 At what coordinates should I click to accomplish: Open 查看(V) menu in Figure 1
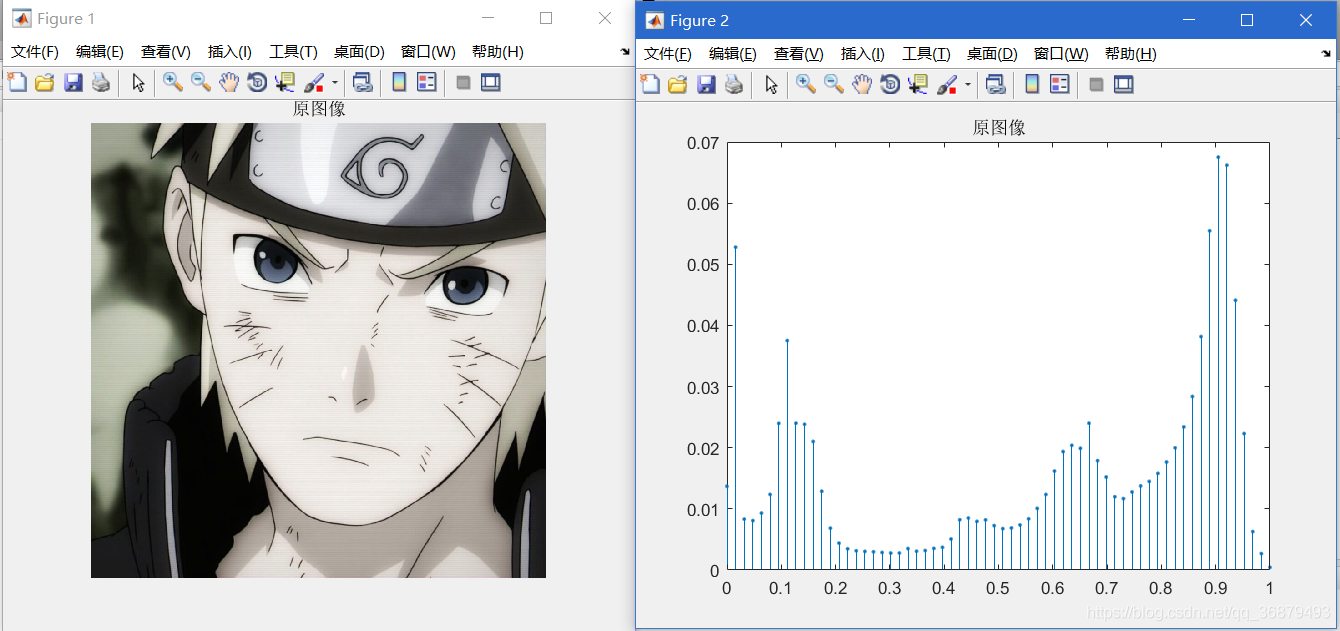[166, 52]
